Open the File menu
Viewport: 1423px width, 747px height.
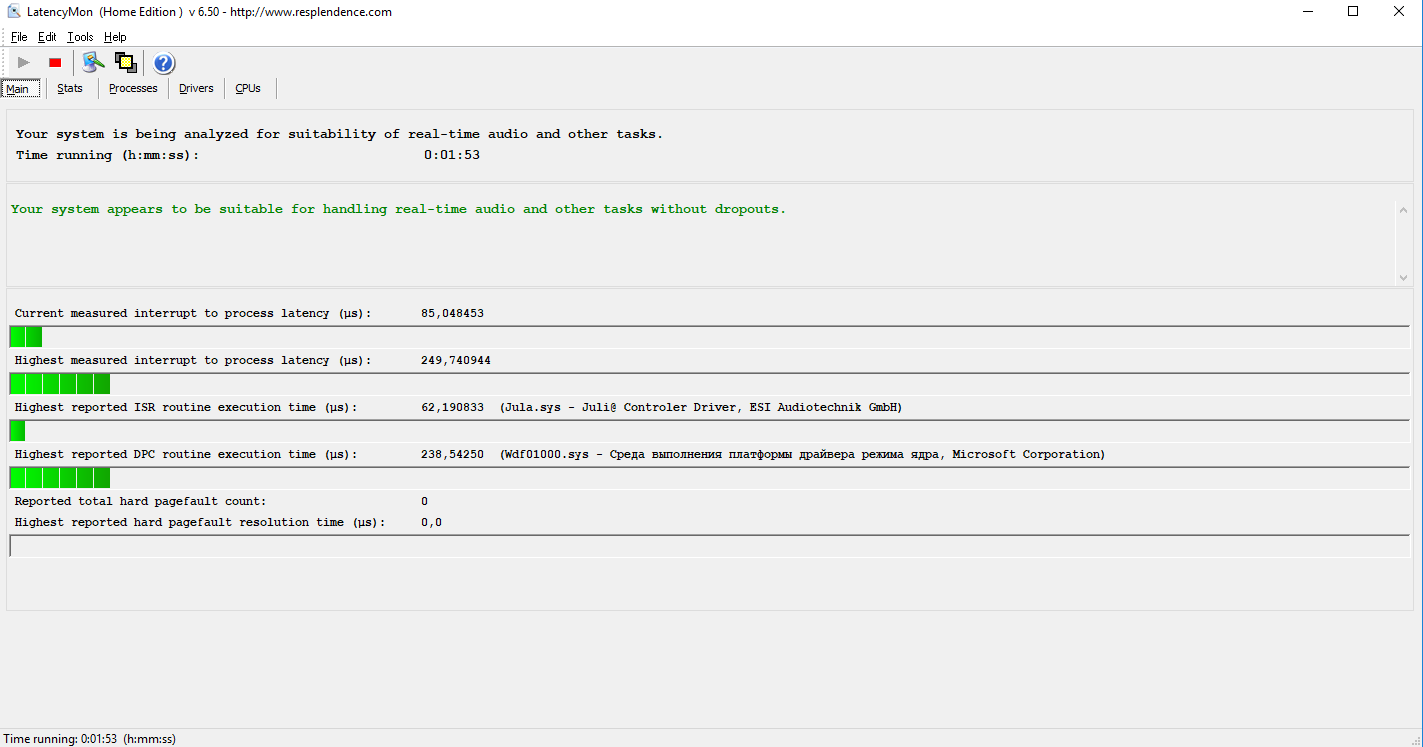19,37
